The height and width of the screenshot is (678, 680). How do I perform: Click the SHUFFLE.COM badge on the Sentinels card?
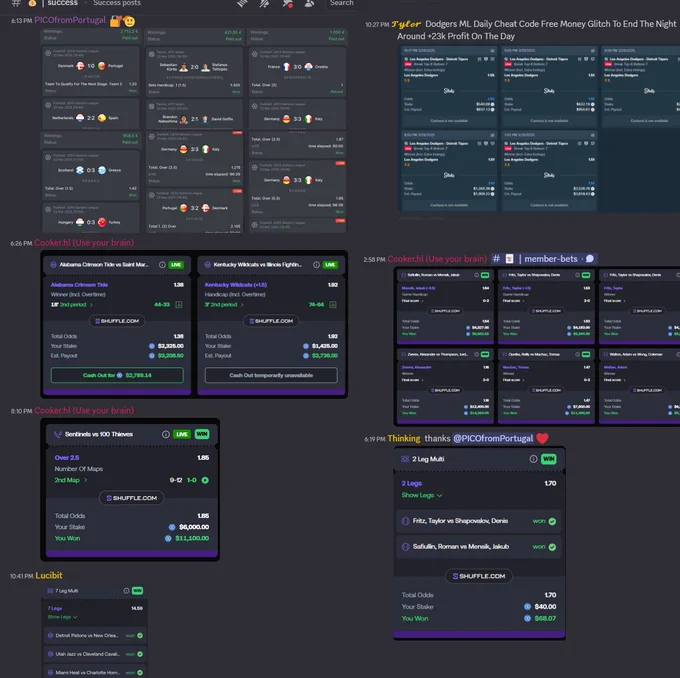point(132,498)
